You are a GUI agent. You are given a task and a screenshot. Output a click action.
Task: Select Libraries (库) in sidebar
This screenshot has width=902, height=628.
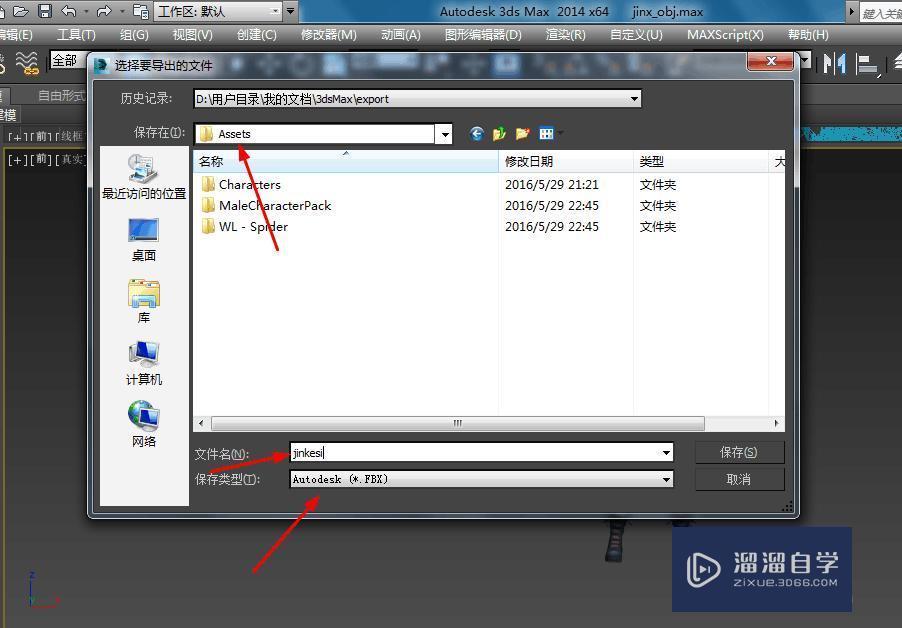point(144,302)
